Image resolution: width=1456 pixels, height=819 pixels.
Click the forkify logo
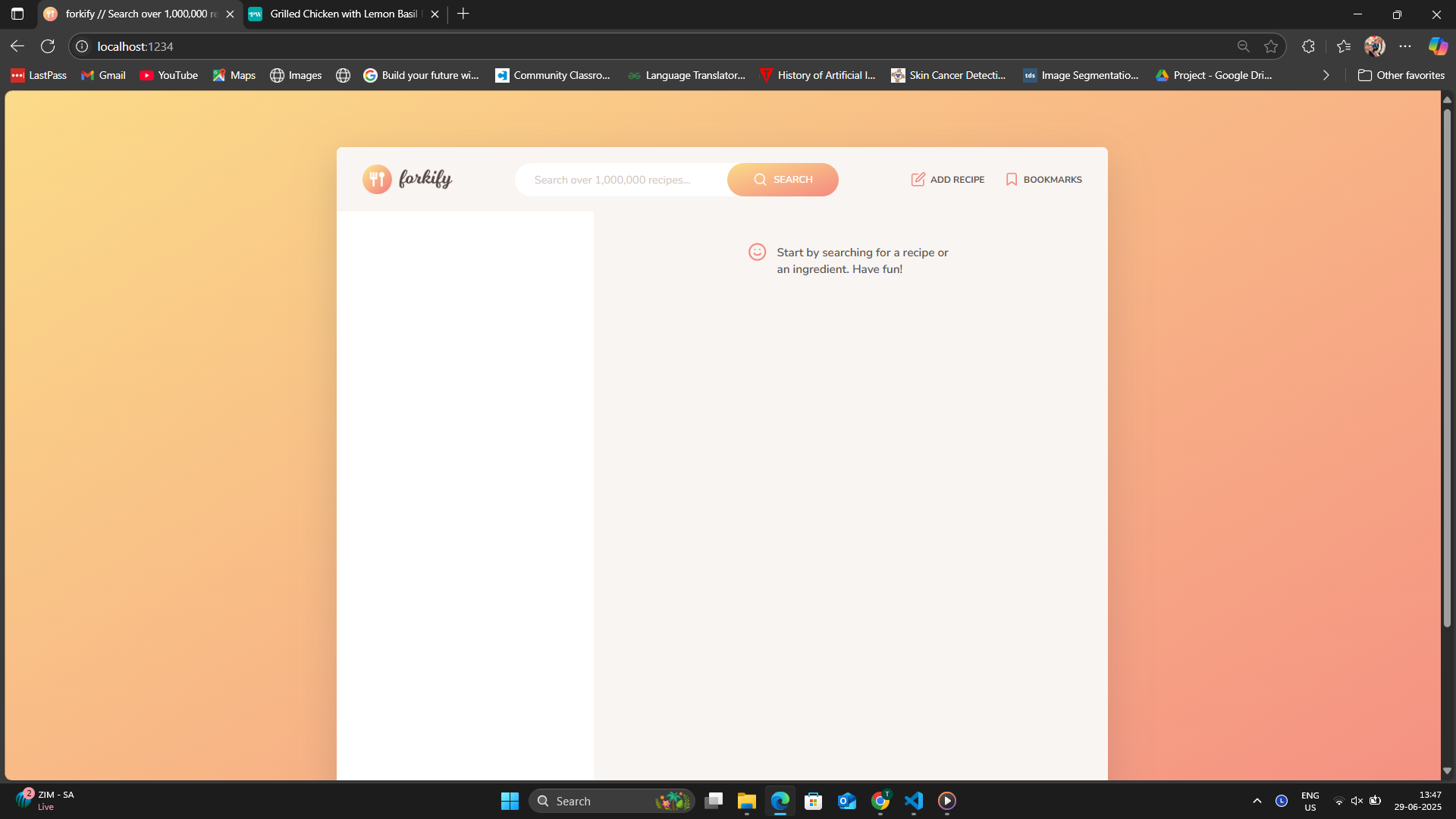[407, 179]
